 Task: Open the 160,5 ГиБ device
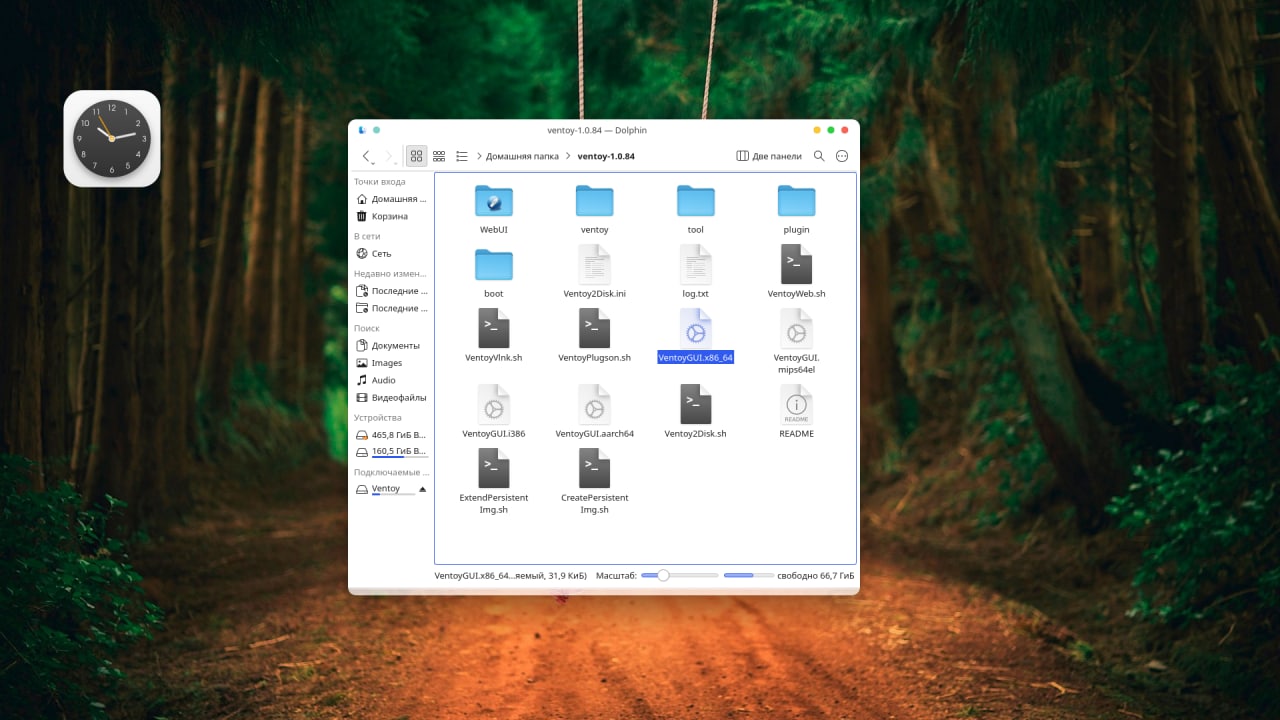391,451
